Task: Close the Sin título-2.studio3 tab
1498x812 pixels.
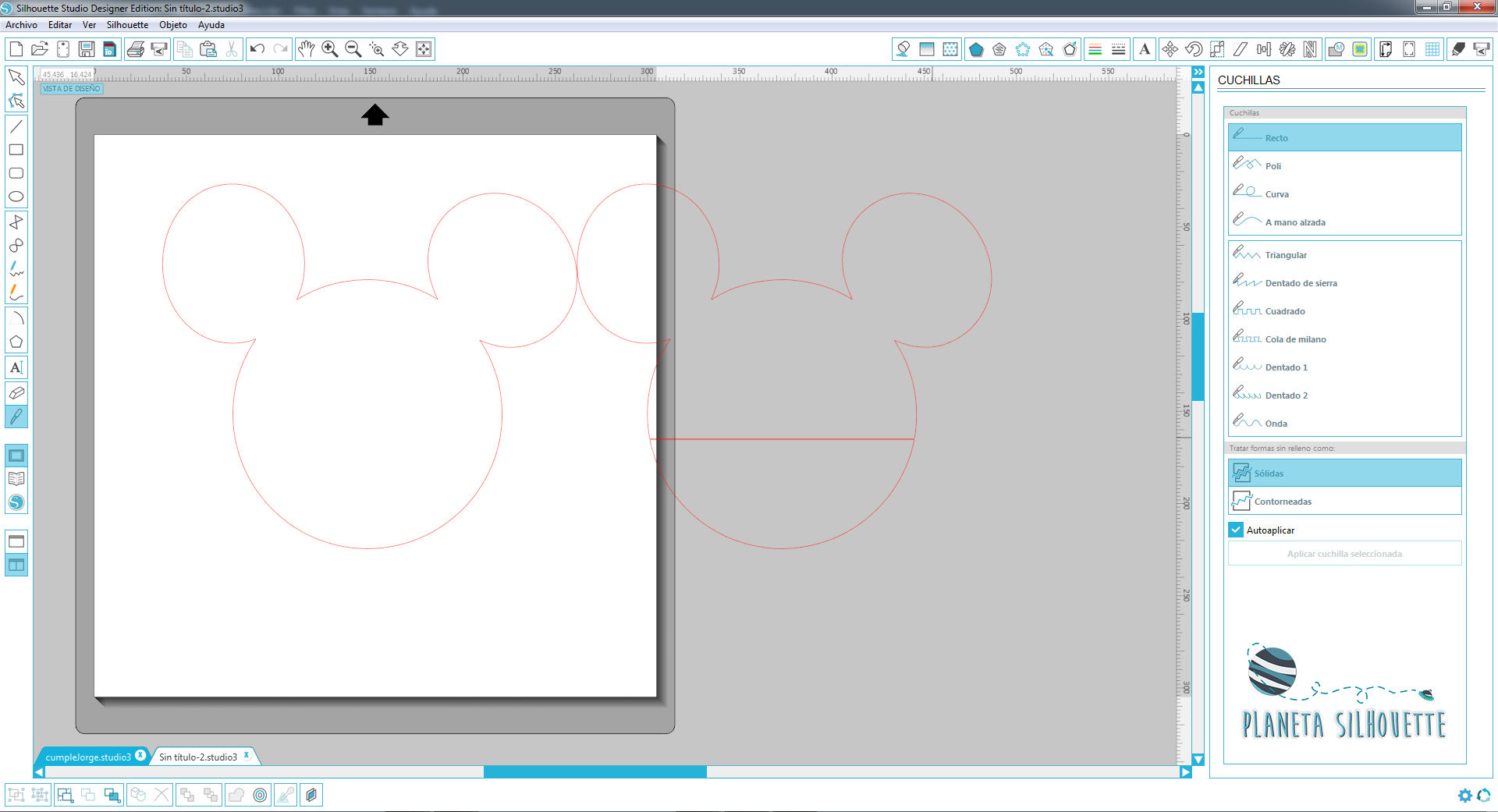Action: pos(247,755)
